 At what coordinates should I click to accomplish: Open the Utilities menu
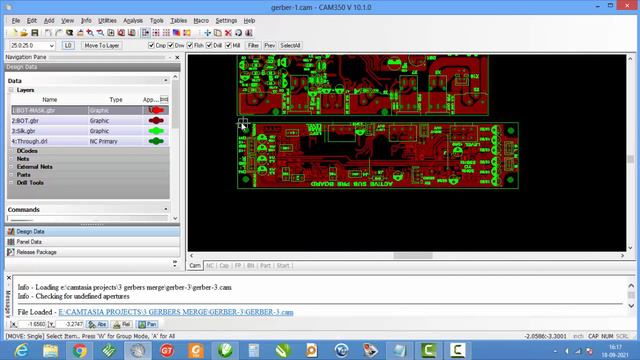(107, 20)
